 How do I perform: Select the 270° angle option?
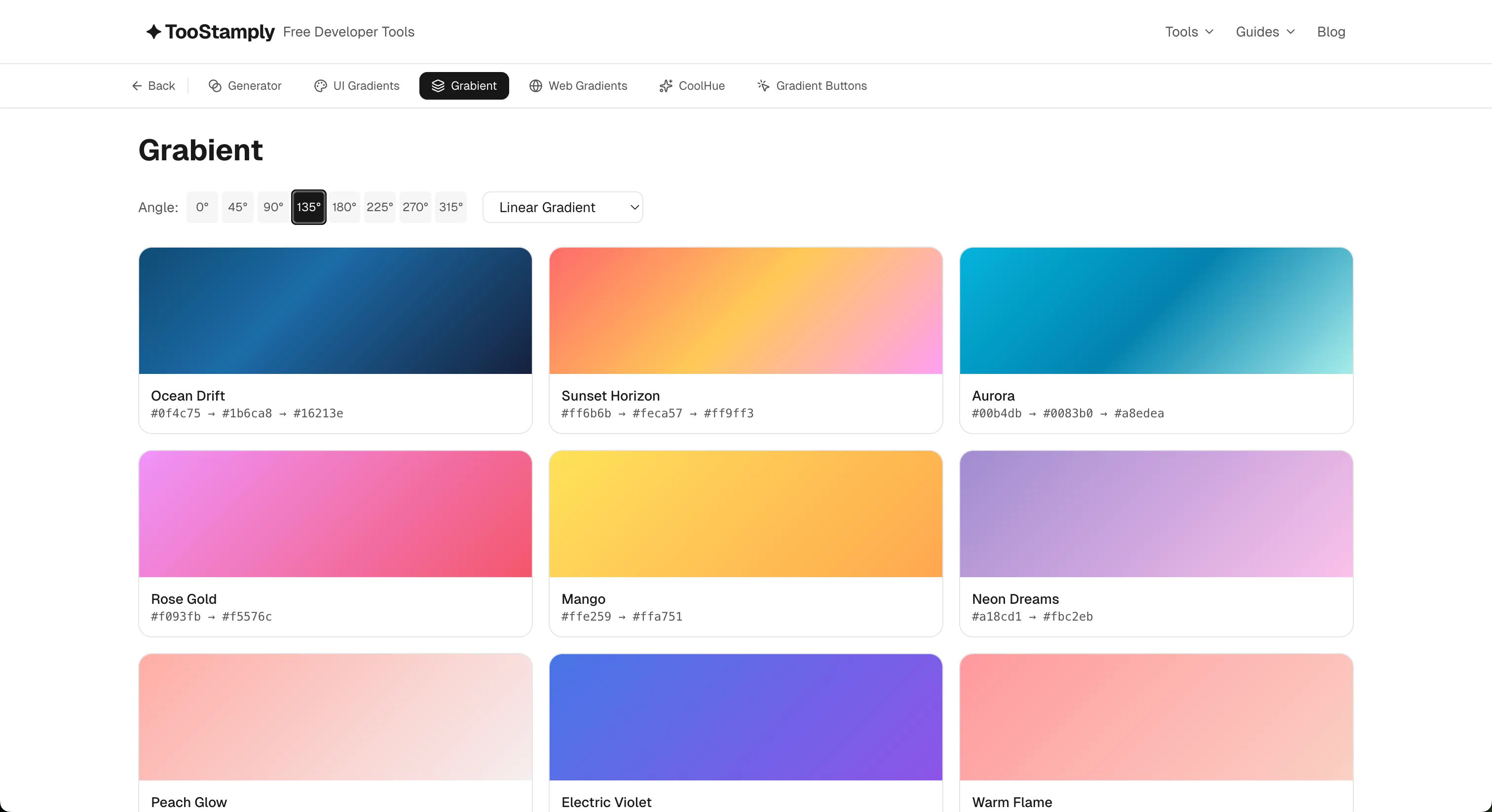pos(415,207)
